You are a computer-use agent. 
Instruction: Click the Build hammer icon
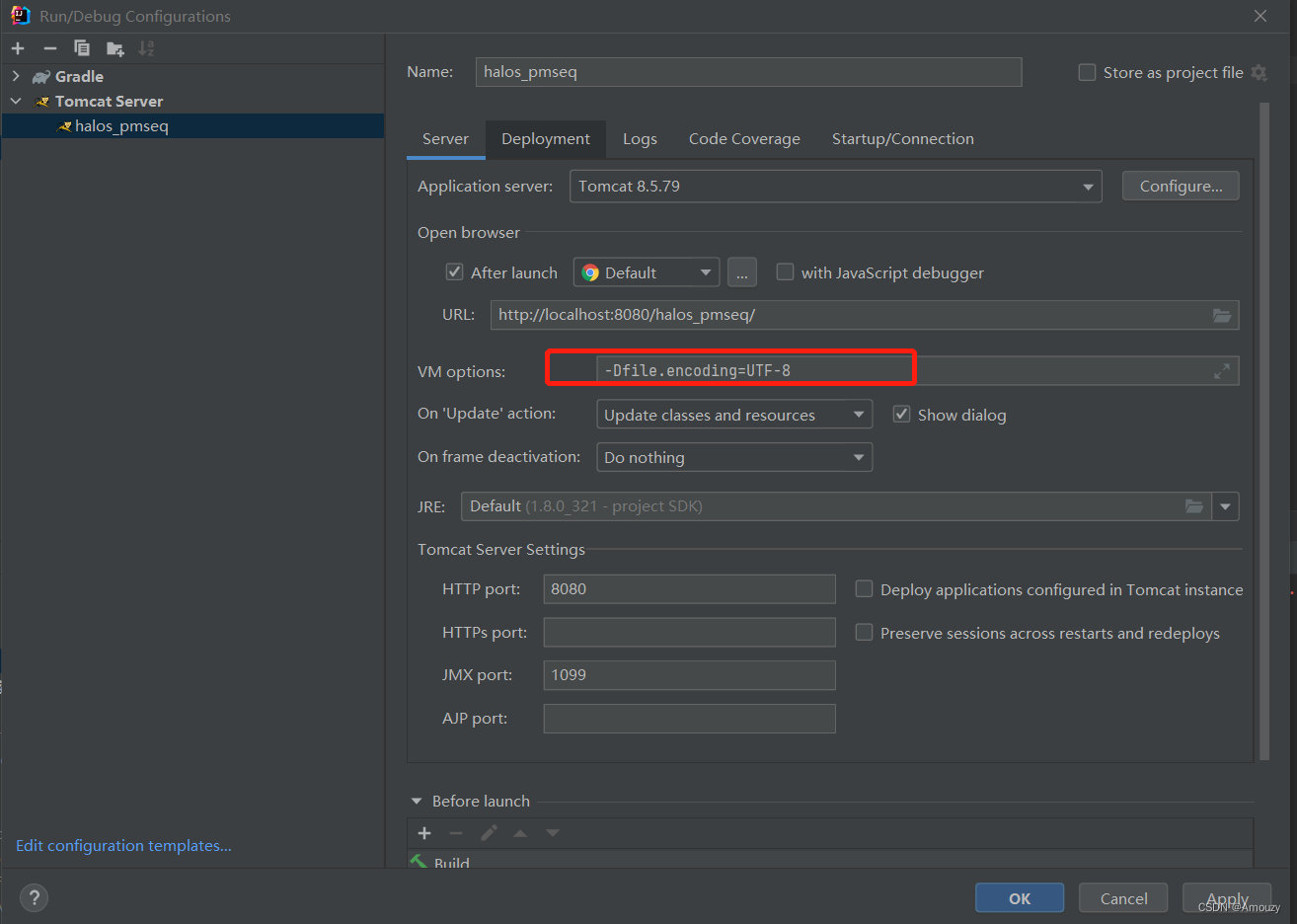point(419,862)
